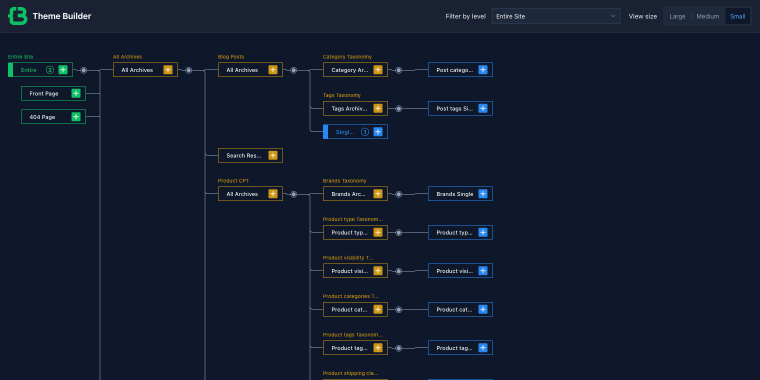Image resolution: width=760 pixels, height=380 pixels.
Task: Click plus icon on Front Page node
Action: 76,94
